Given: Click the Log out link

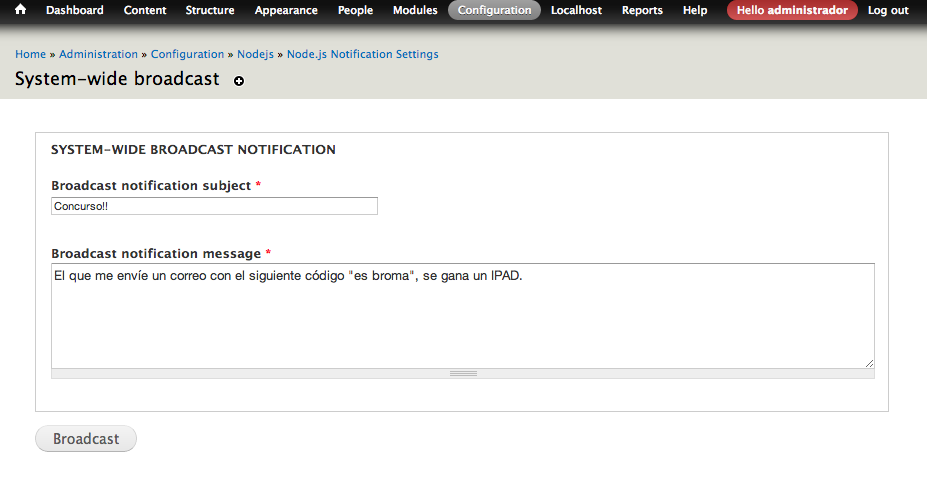Looking at the screenshot, I should pos(888,10).
